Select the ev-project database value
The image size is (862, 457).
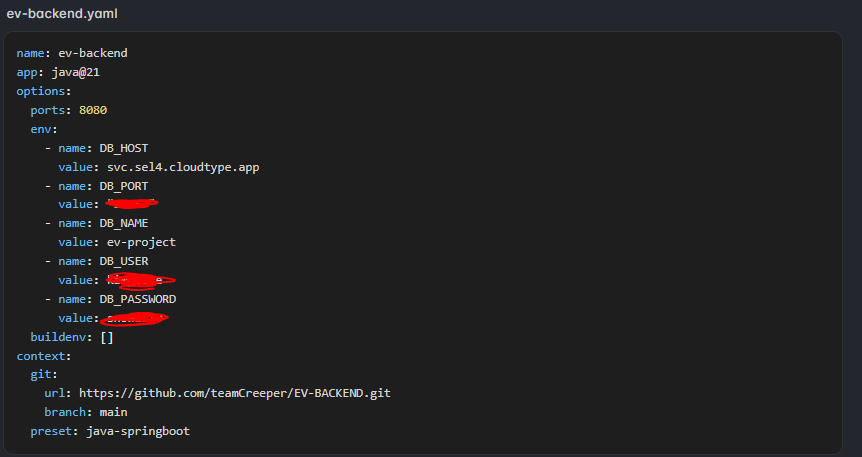coord(141,242)
